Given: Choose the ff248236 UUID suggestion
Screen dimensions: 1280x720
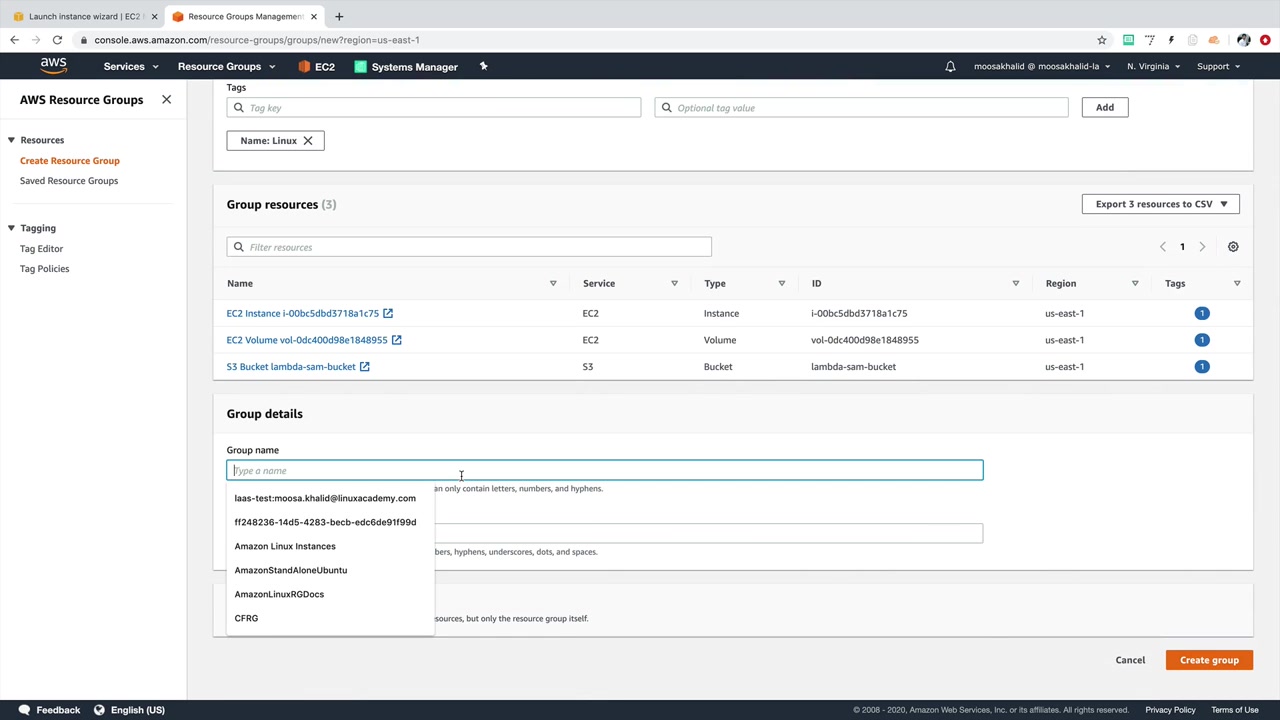Looking at the screenshot, I should pyautogui.click(x=325, y=522).
